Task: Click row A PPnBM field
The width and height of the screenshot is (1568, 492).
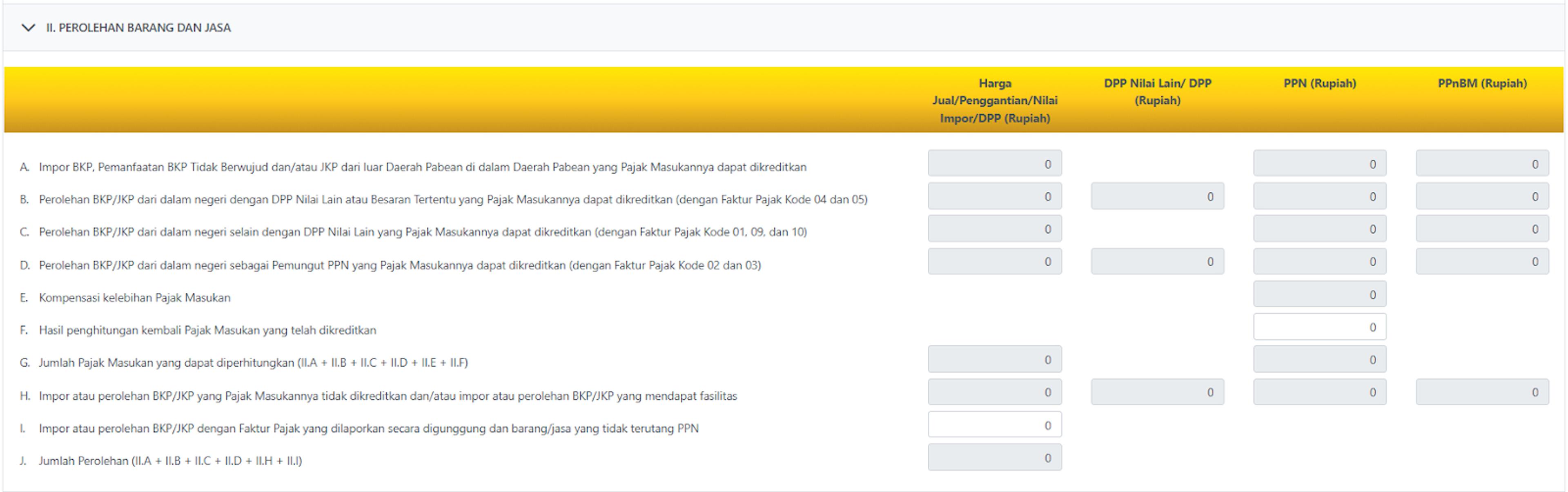Action: point(1482,163)
